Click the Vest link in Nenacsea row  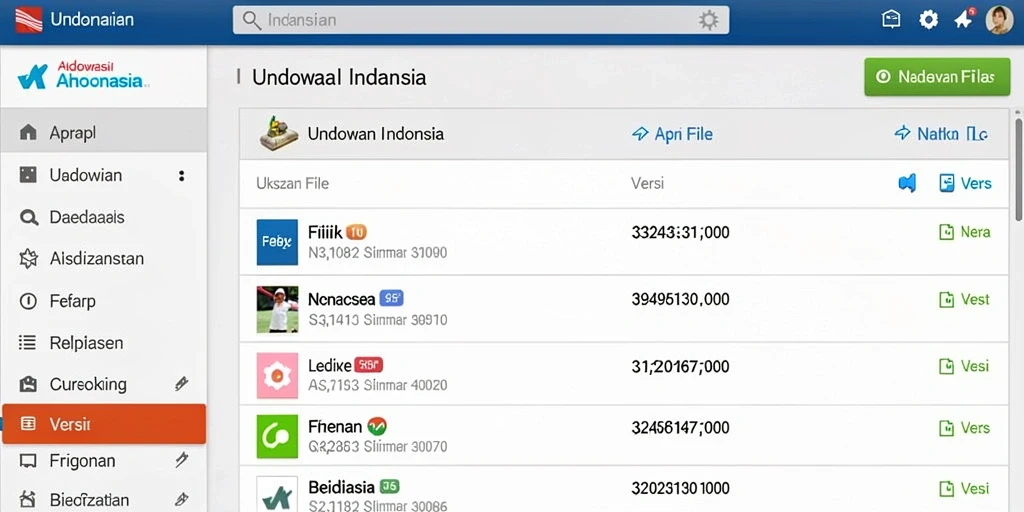(x=965, y=300)
